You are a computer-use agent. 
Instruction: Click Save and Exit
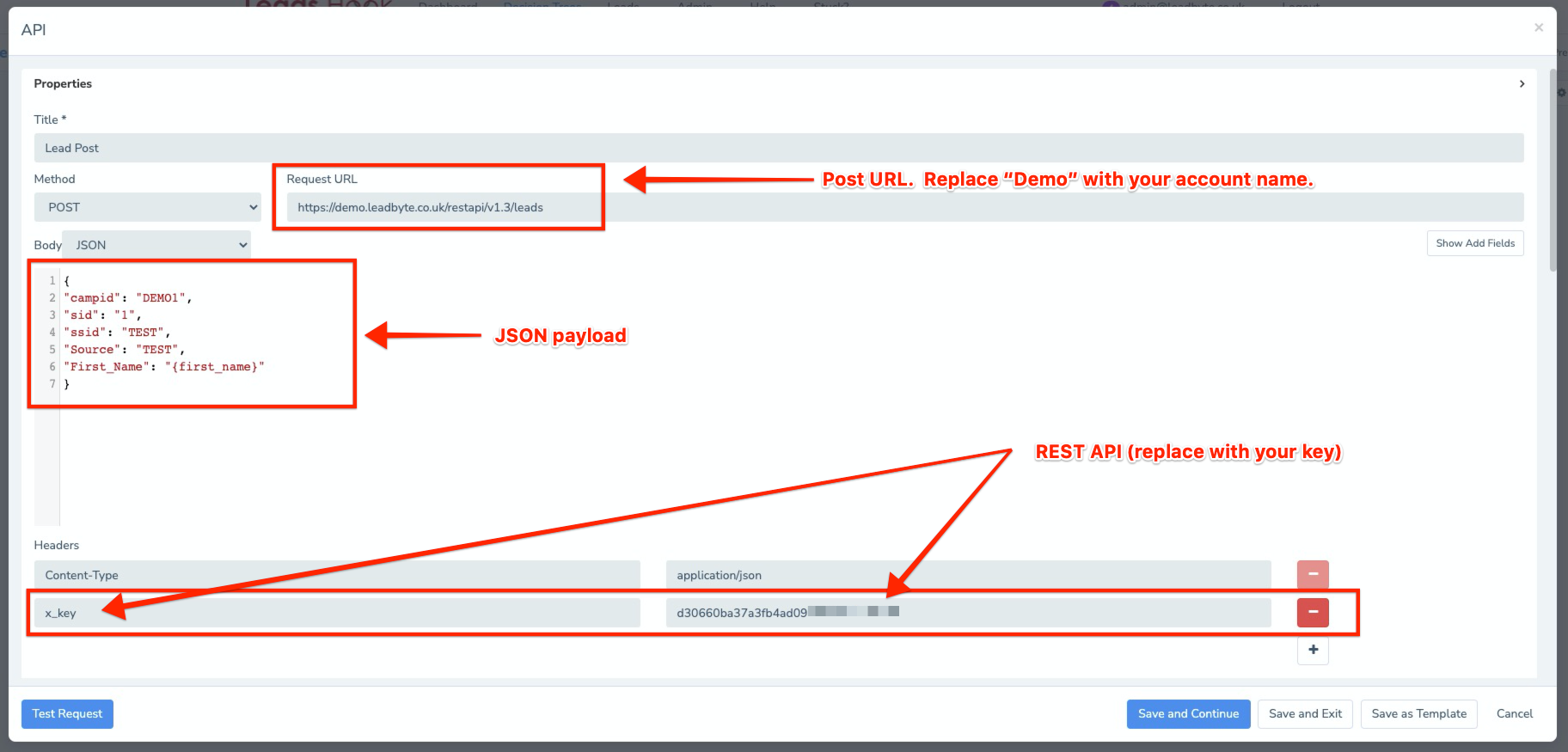tap(1305, 714)
